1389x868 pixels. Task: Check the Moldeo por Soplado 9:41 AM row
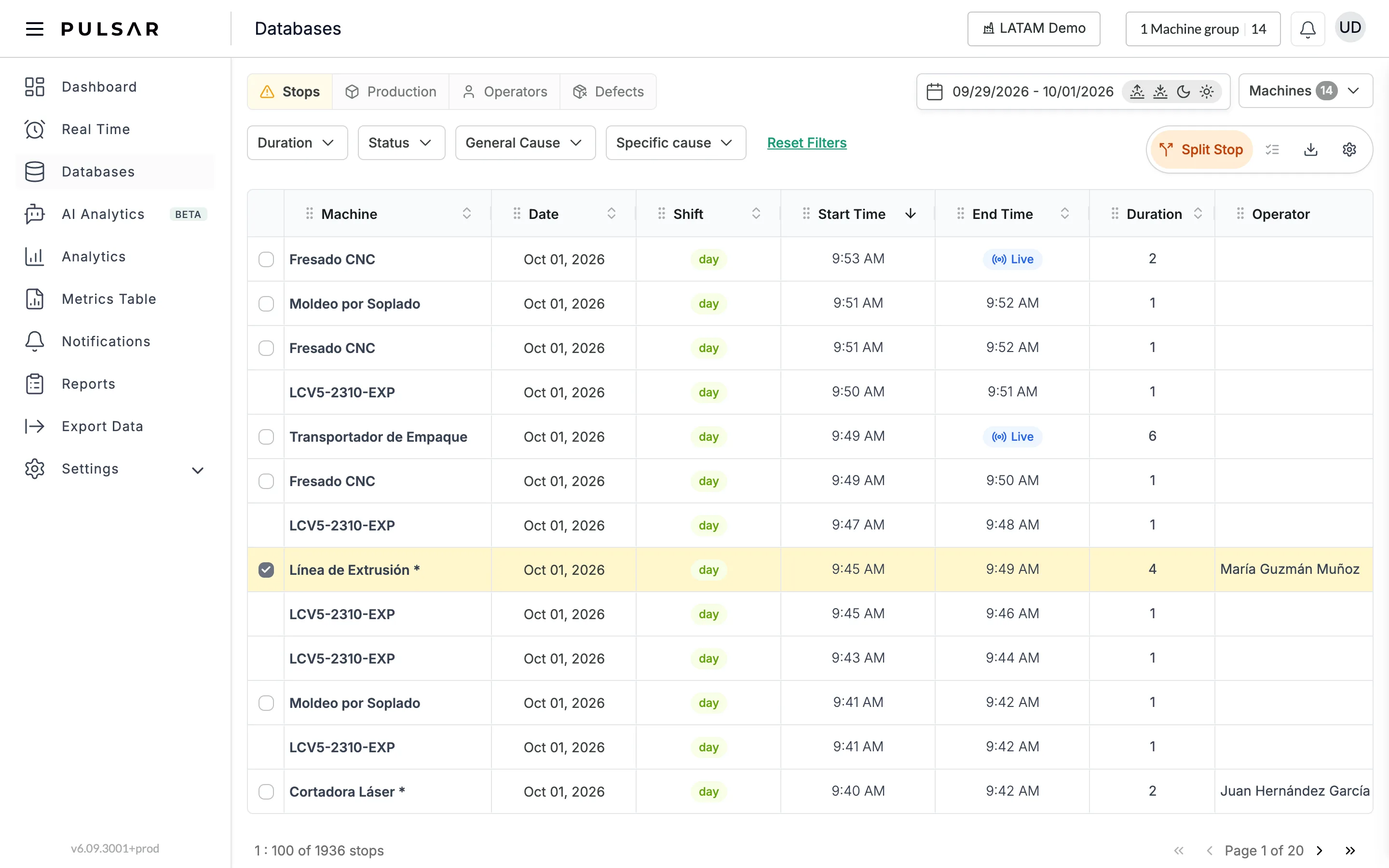pos(266,703)
